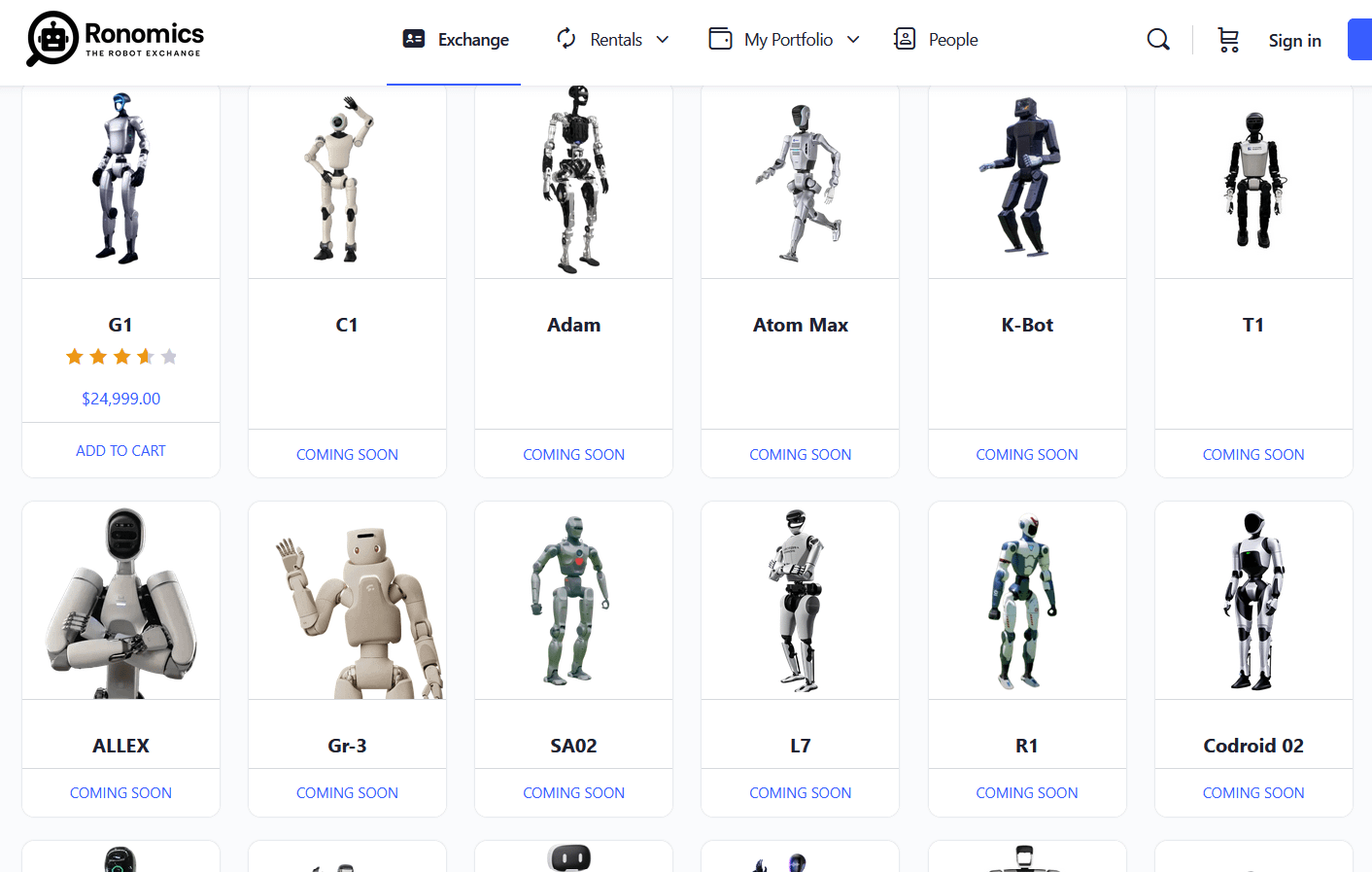The width and height of the screenshot is (1372, 872).
Task: Switch to the Exchange tab
Action: 473,40
